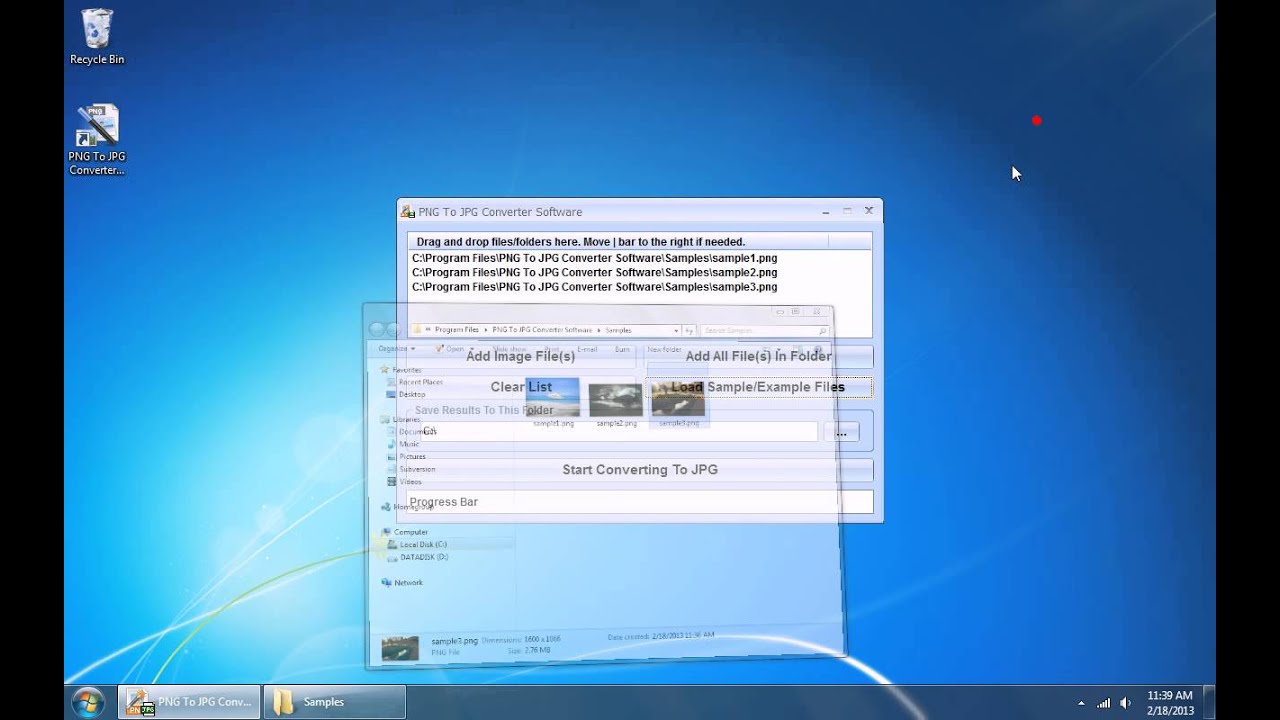Click Load Sample/Example Files button
Viewport: 1280px width, 720px height.
tap(759, 387)
